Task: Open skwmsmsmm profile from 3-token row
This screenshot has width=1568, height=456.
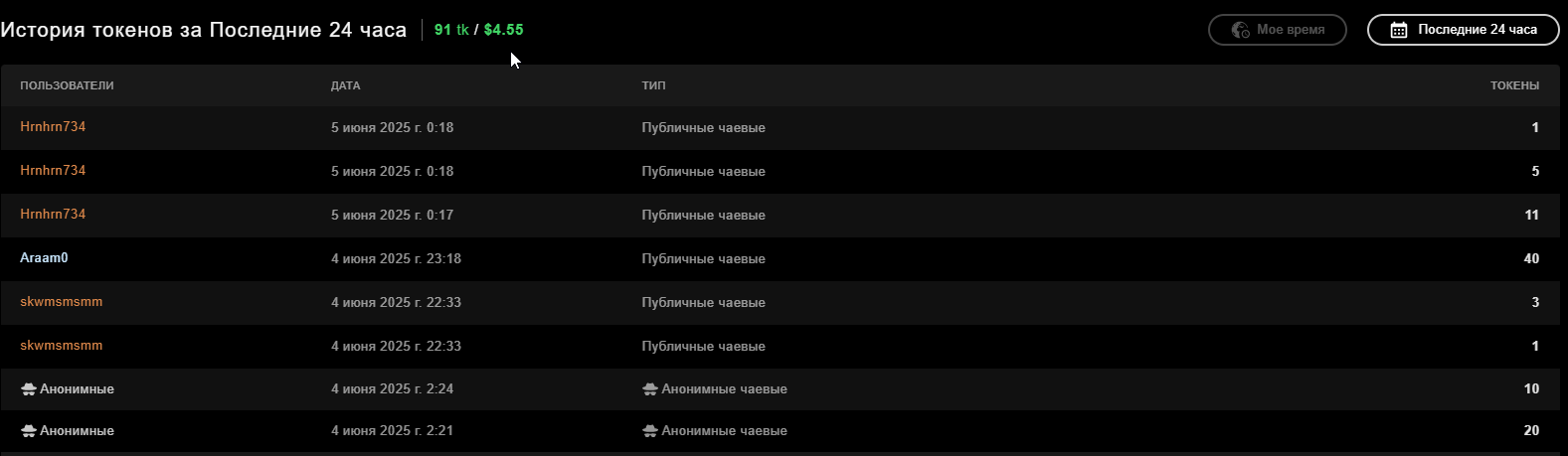Action: click(62, 302)
